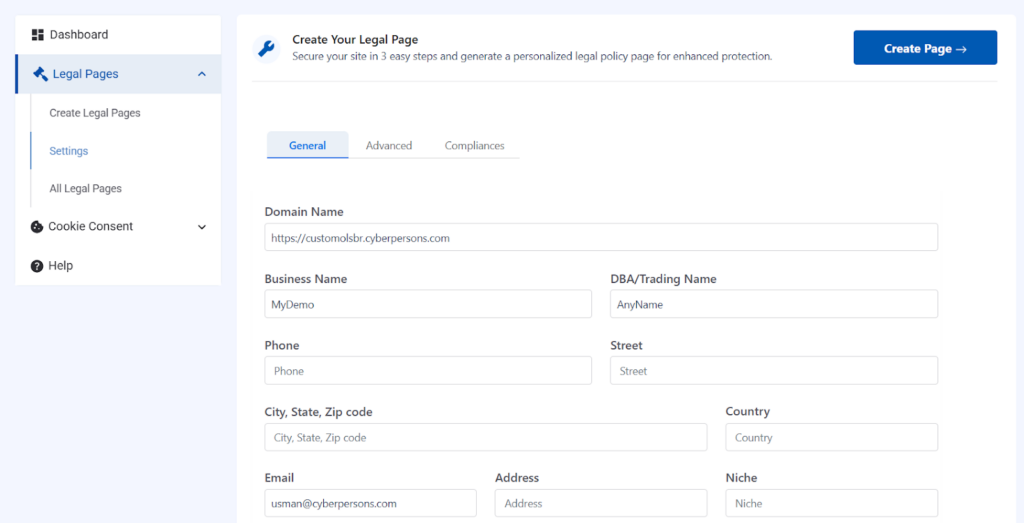Click the wrench icon in header
This screenshot has height=523, width=1024.
tap(266, 48)
